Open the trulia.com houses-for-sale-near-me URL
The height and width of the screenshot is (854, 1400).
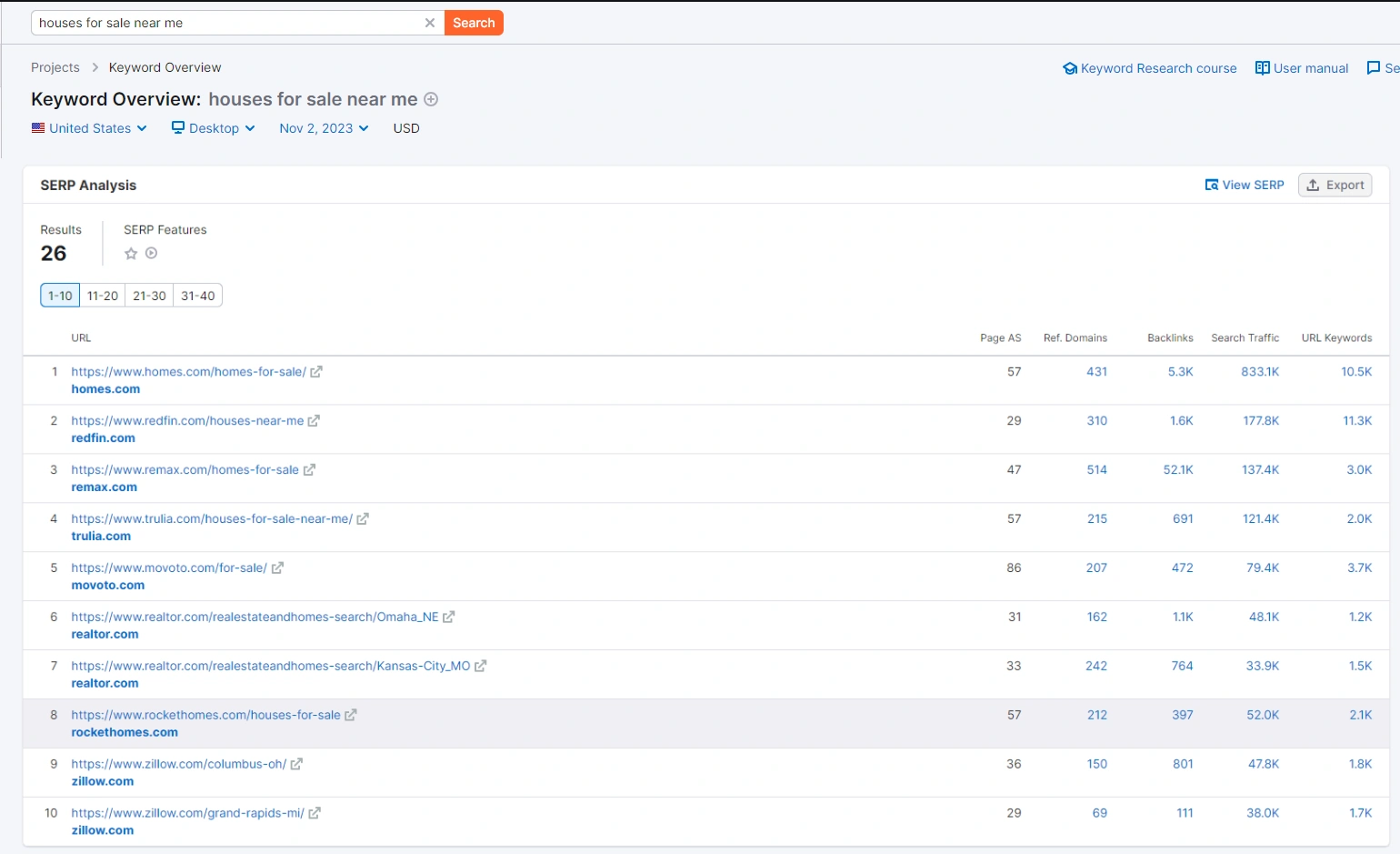[x=212, y=519]
